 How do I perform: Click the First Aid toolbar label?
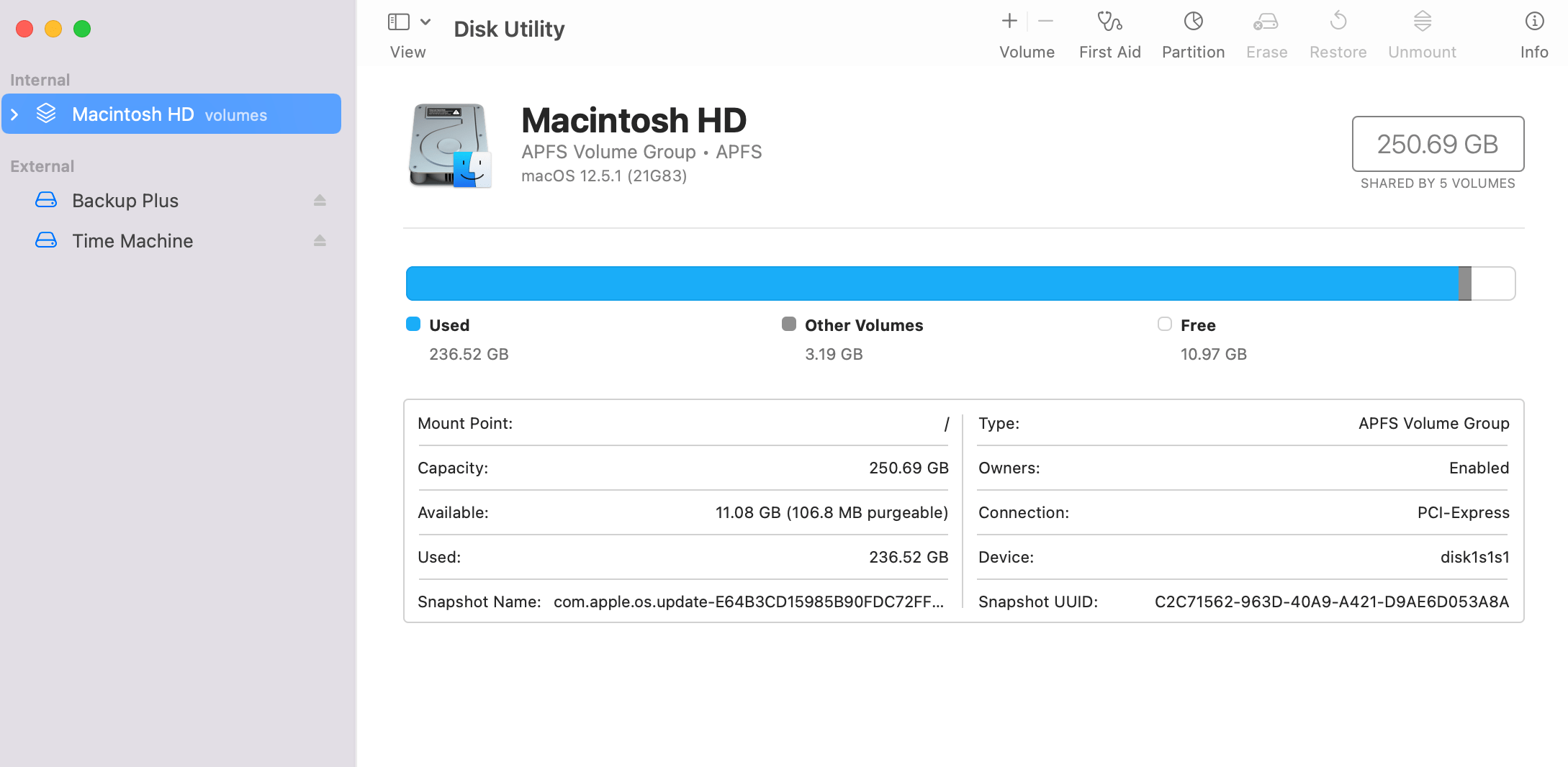point(1109,52)
